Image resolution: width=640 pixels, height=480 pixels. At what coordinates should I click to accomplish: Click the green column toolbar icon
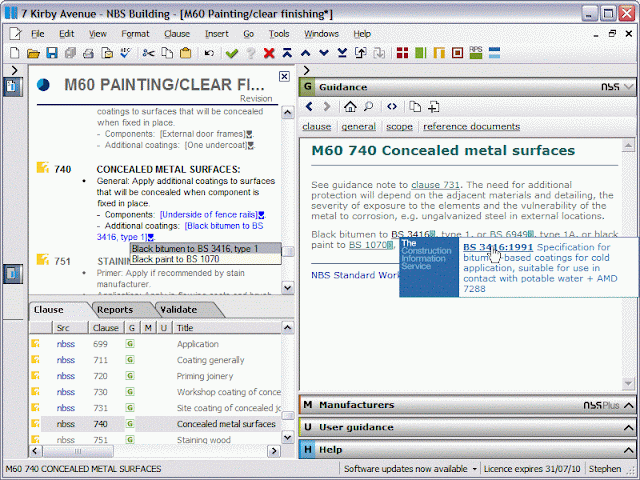[x=420, y=53]
